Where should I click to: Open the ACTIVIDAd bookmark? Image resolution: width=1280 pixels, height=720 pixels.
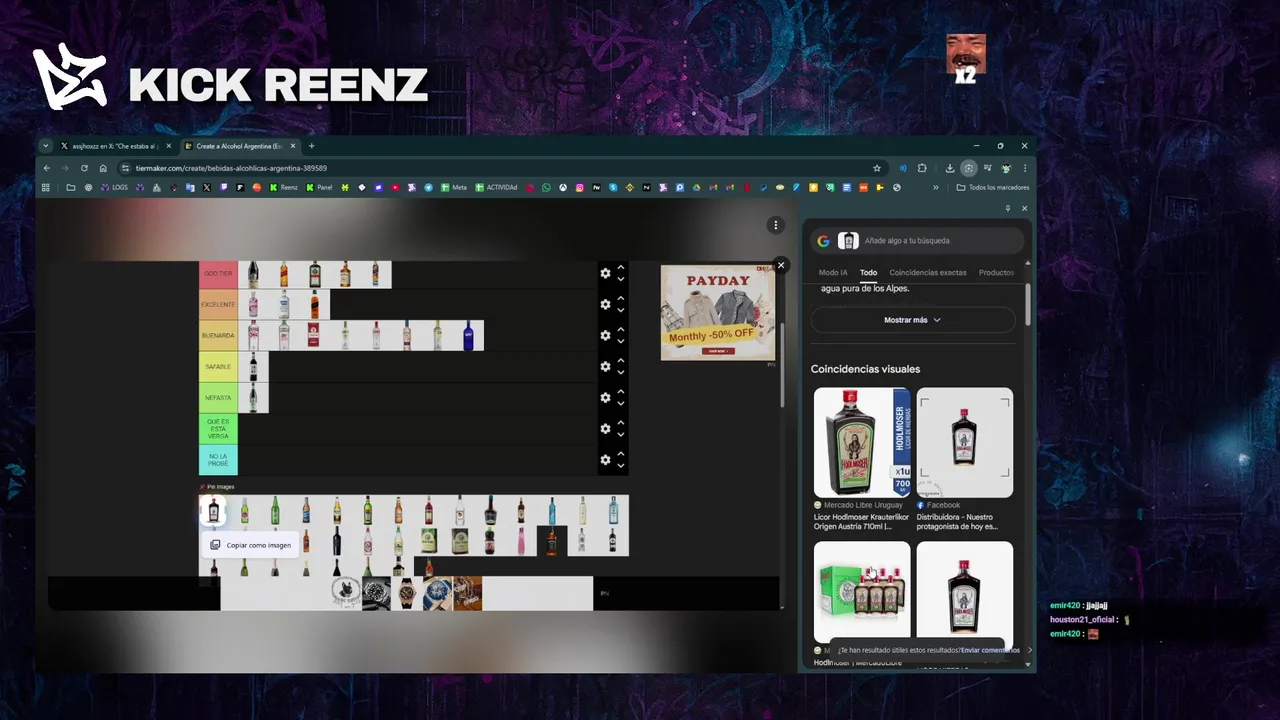tap(496, 187)
